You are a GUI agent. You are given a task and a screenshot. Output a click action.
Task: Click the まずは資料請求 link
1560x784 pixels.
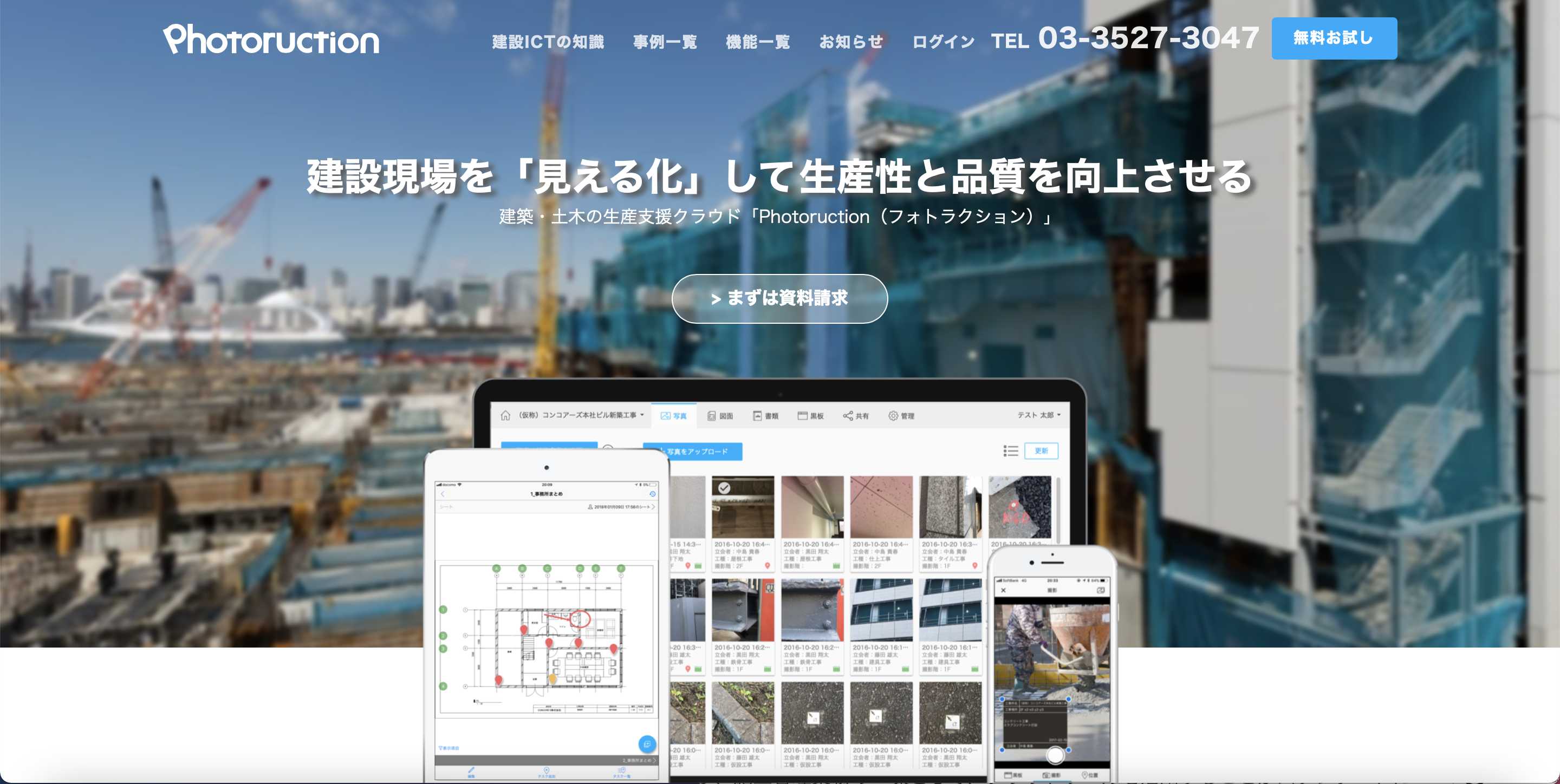point(779,298)
